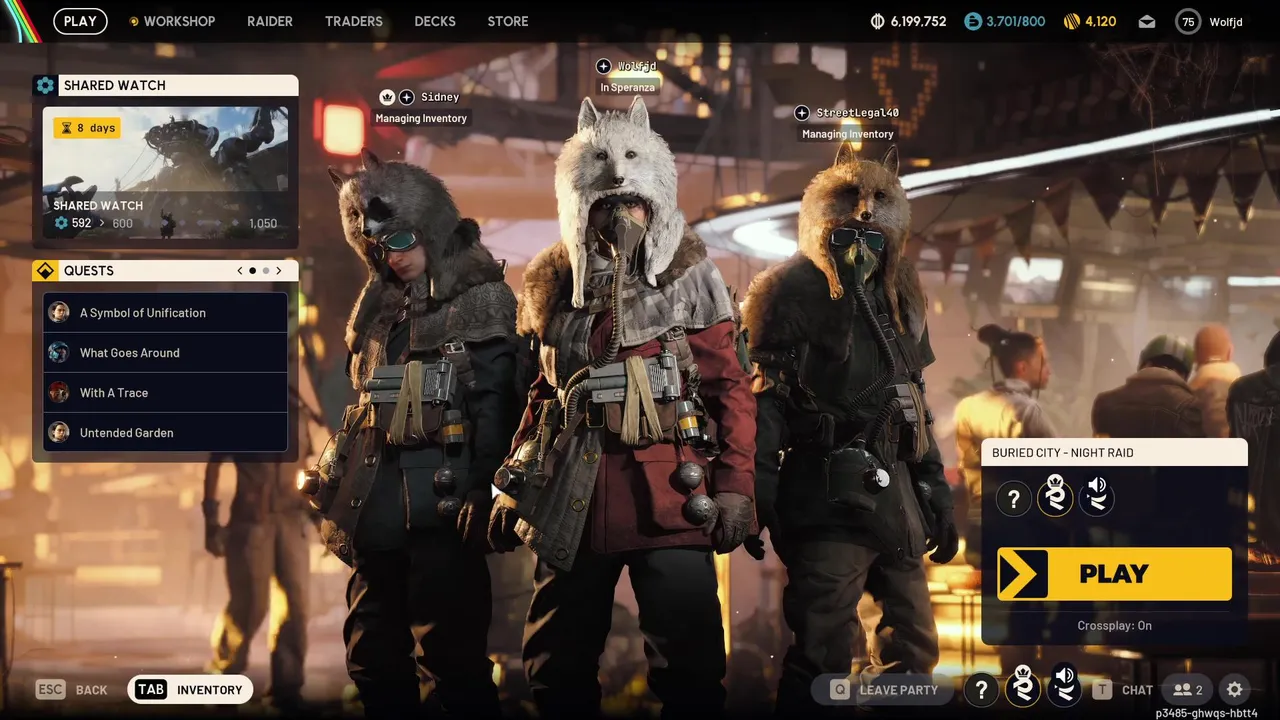Click the crowned raider emblem in Buried City panel
The width and height of the screenshot is (1280, 720).
[1055, 496]
